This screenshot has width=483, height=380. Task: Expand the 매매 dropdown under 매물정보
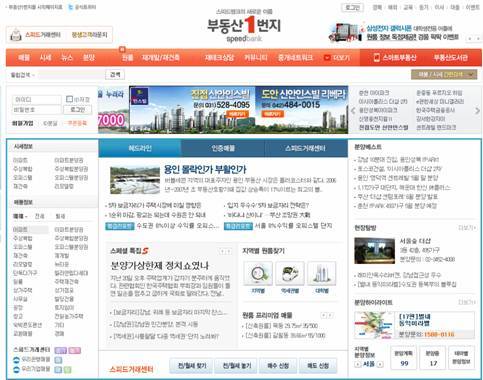(x=20, y=216)
